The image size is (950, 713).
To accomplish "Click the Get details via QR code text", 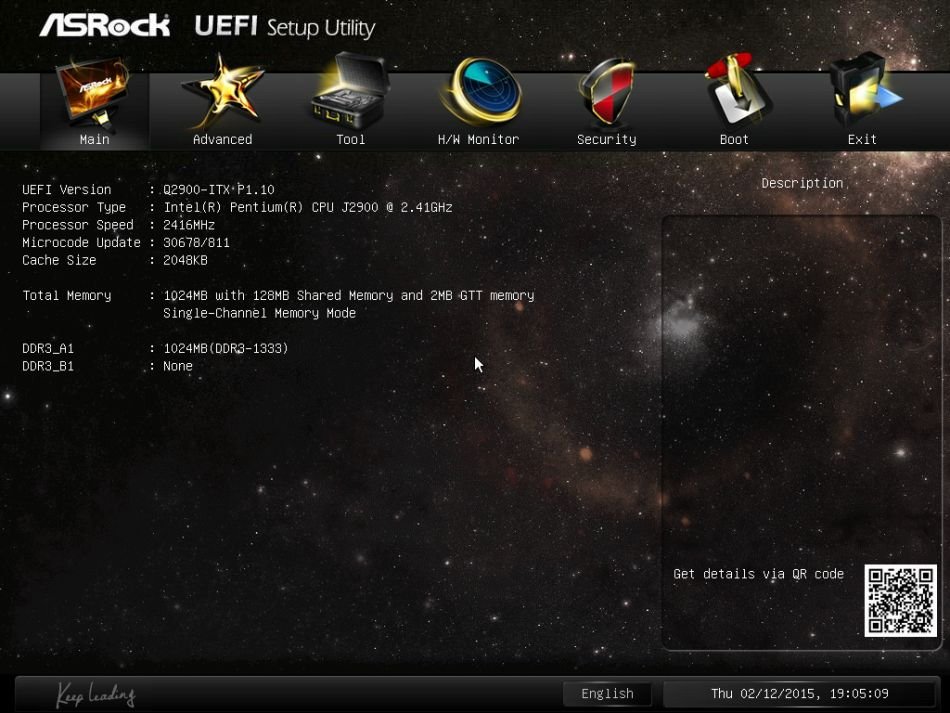I will pos(759,574).
